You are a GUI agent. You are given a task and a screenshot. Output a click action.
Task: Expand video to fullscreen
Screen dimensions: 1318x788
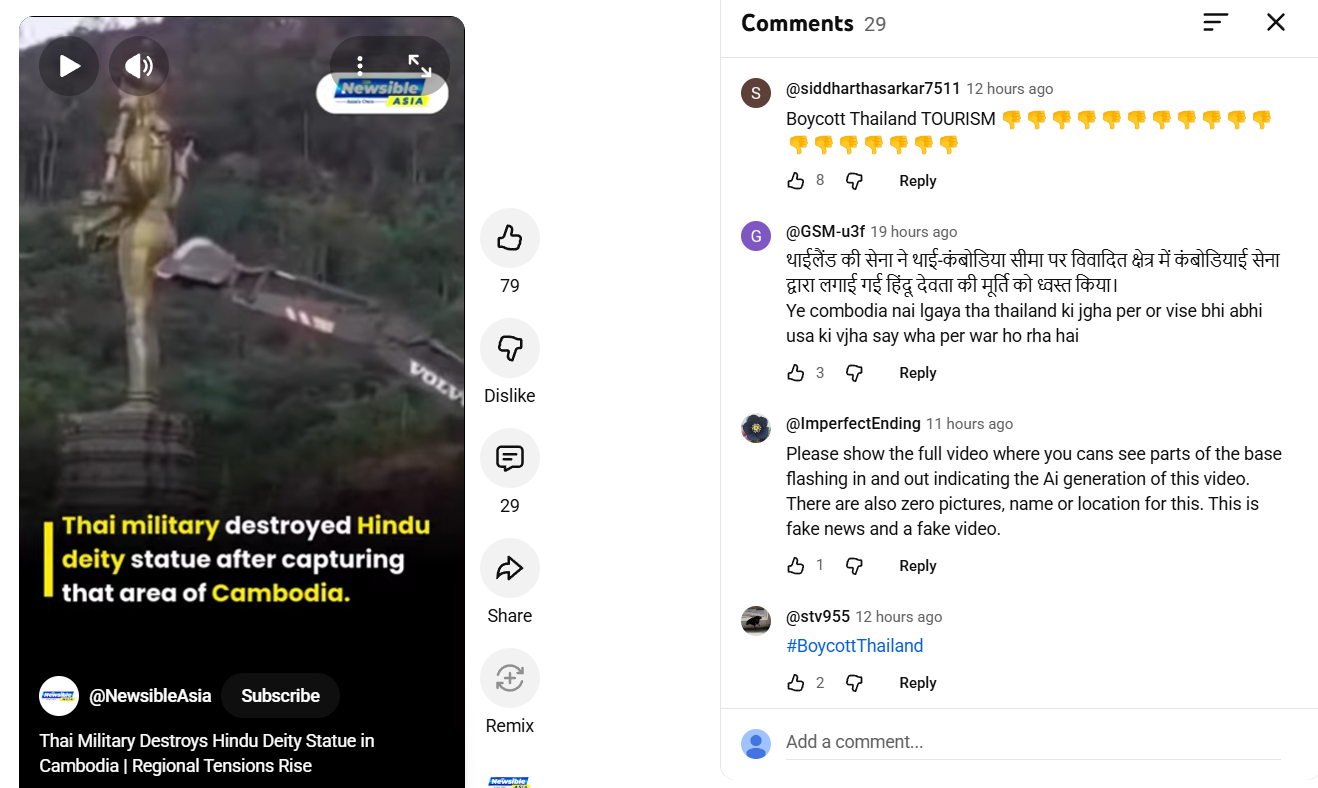click(x=420, y=66)
